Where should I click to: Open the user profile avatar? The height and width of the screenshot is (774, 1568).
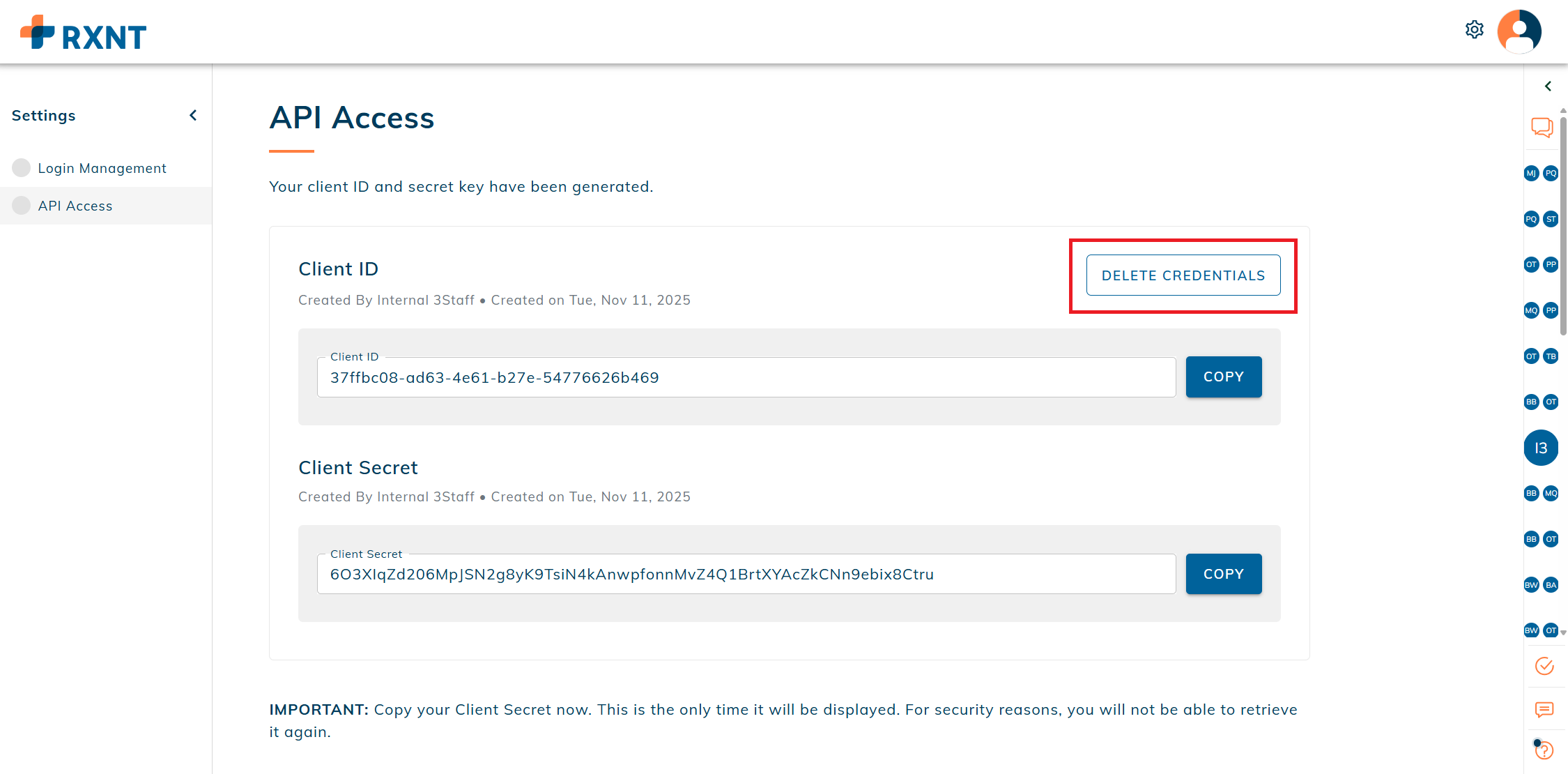tap(1519, 31)
